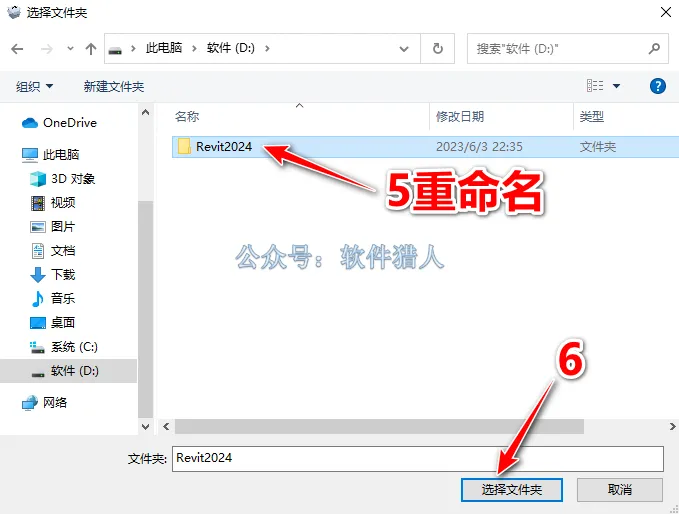Click the 文件夹 type cell

tap(598, 147)
